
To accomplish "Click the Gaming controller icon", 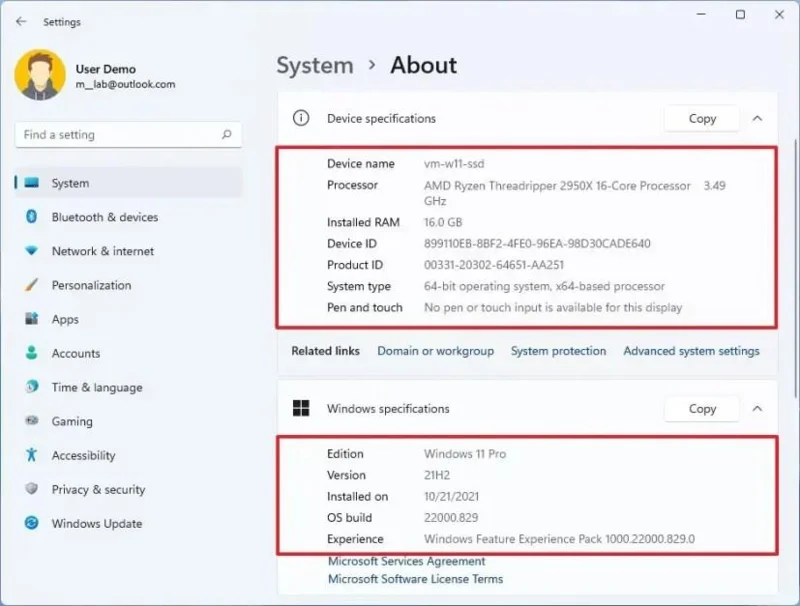I will (x=32, y=421).
